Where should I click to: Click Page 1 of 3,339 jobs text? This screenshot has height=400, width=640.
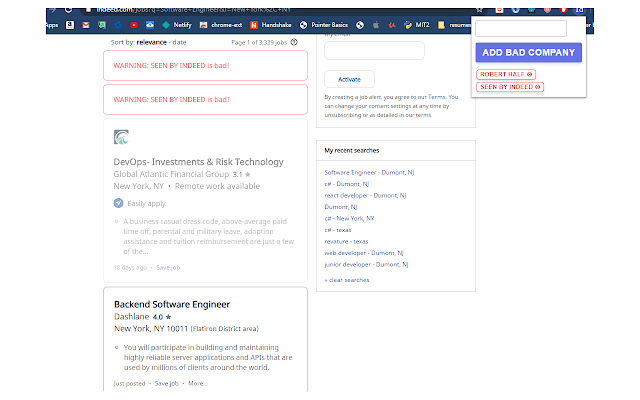tap(259, 42)
